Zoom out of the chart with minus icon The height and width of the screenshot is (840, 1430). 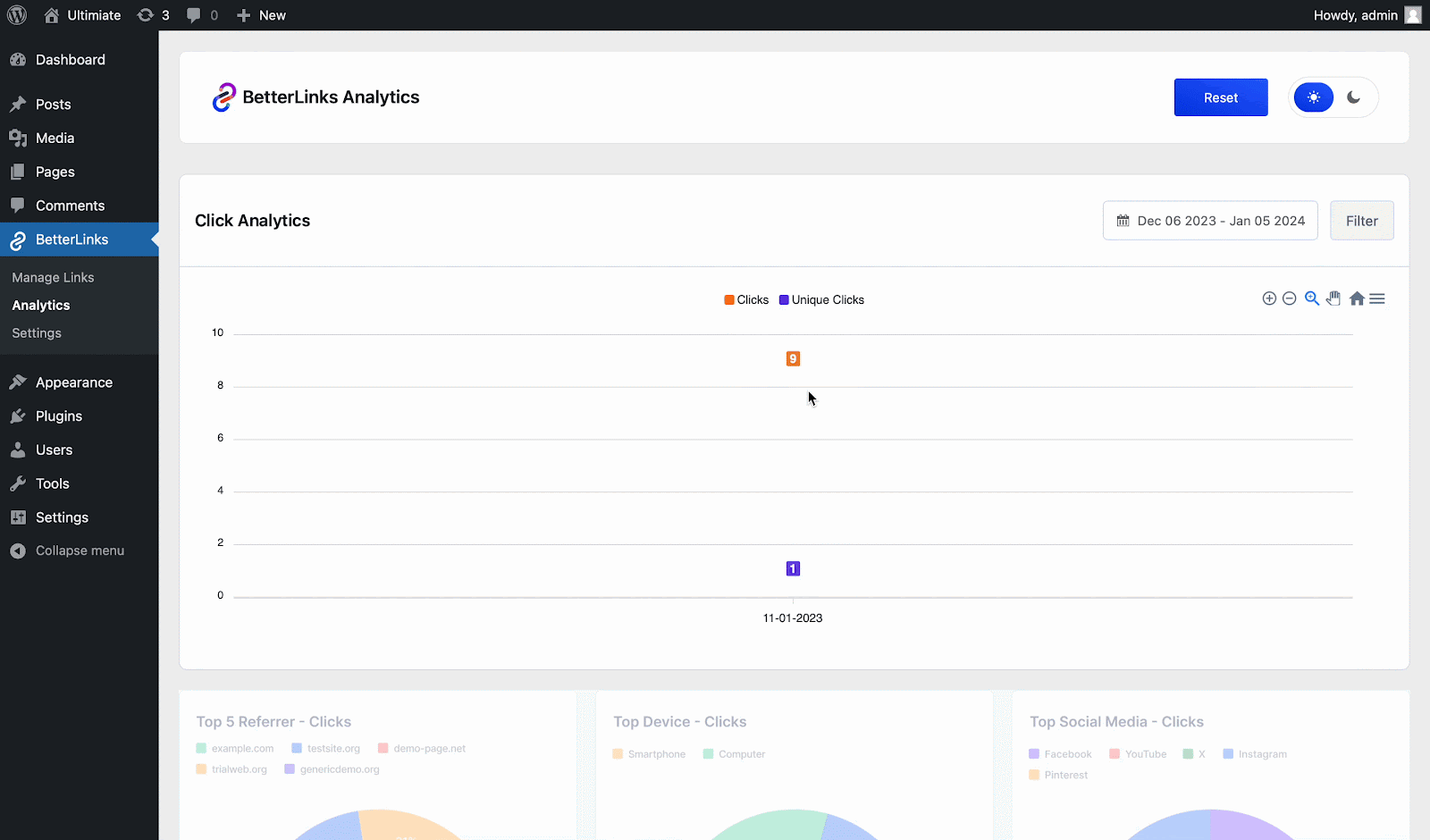(x=1289, y=298)
